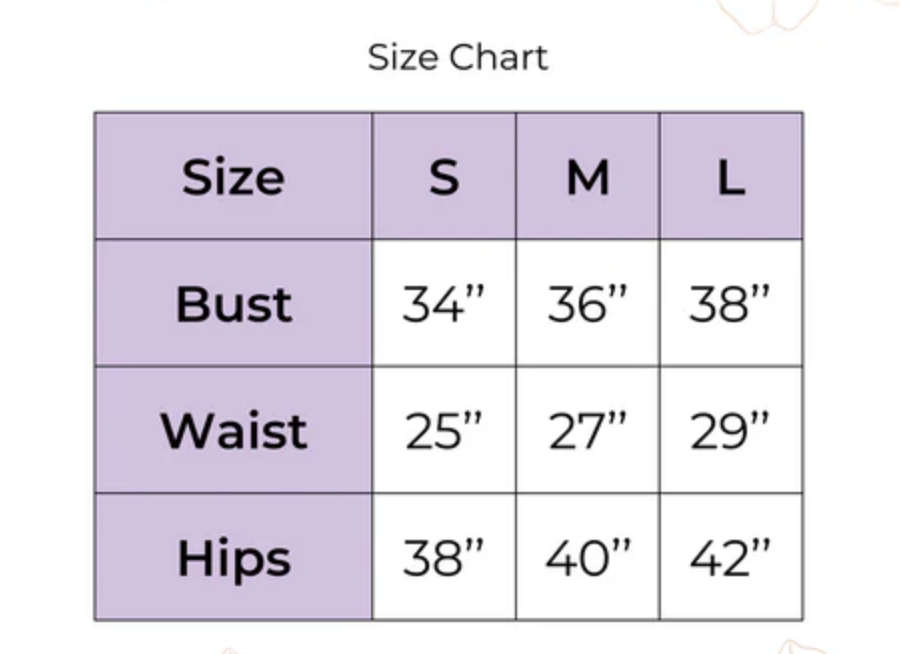The width and height of the screenshot is (904, 654).
Task: Select the L column header
Action: pyautogui.click(x=731, y=176)
